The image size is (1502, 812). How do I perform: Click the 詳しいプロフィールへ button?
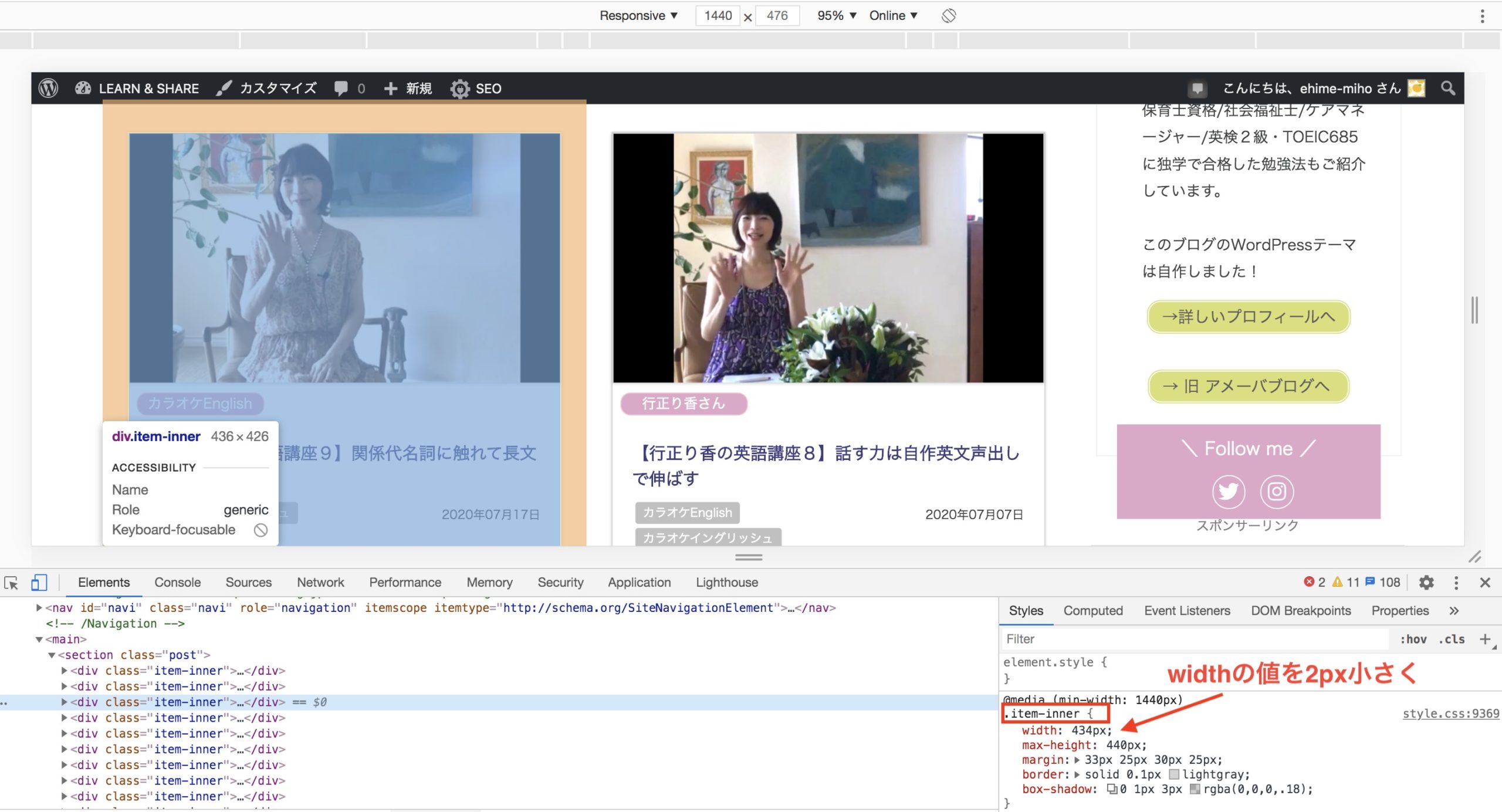coord(1247,316)
